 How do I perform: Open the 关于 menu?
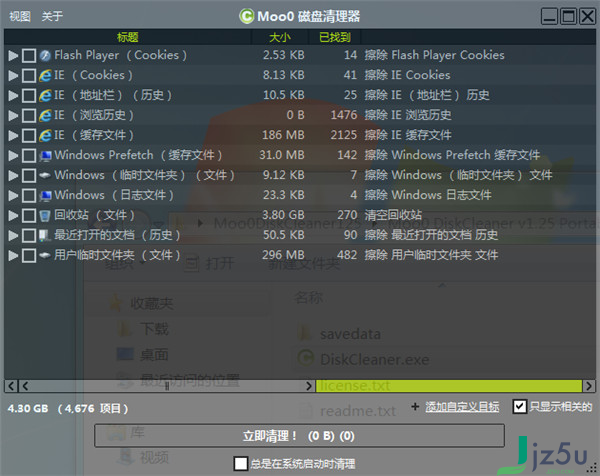coord(52,16)
